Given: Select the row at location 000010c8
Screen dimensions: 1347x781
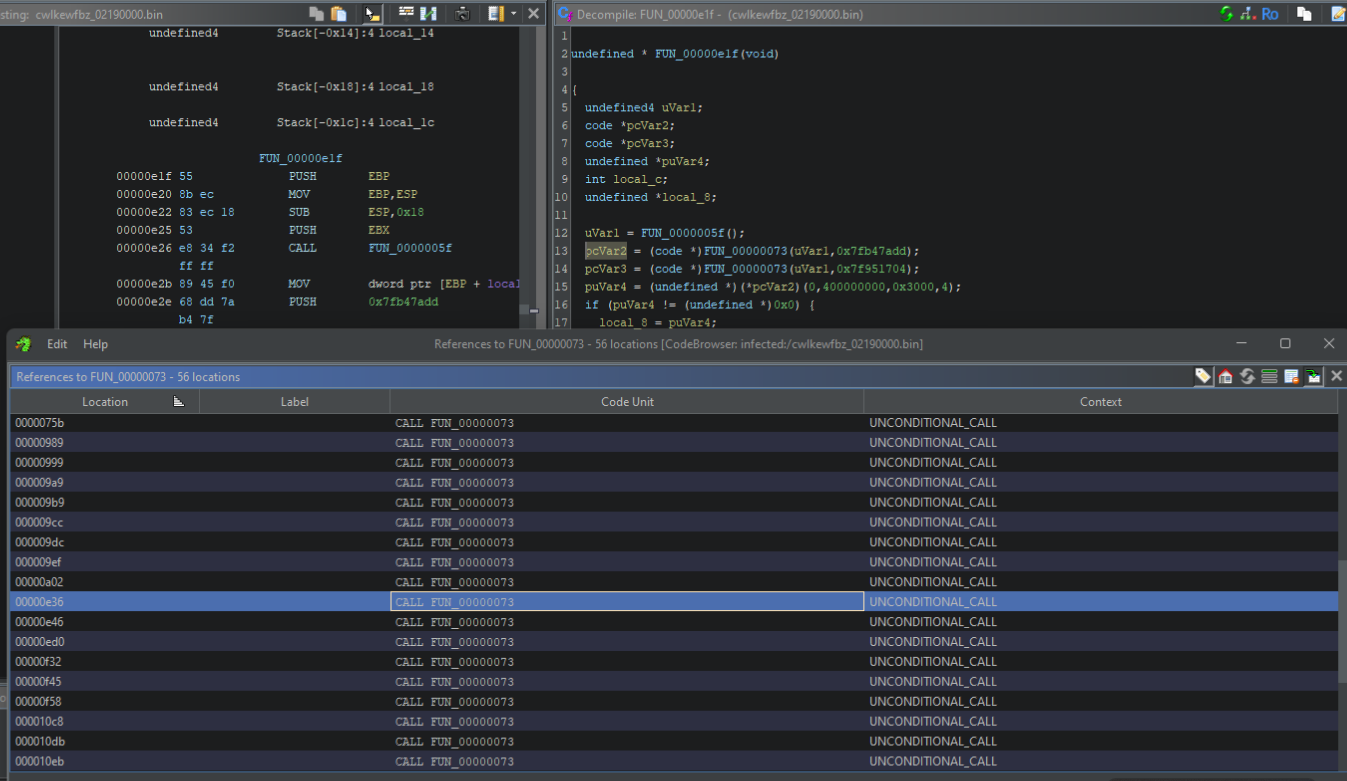Looking at the screenshot, I should click(x=674, y=721).
